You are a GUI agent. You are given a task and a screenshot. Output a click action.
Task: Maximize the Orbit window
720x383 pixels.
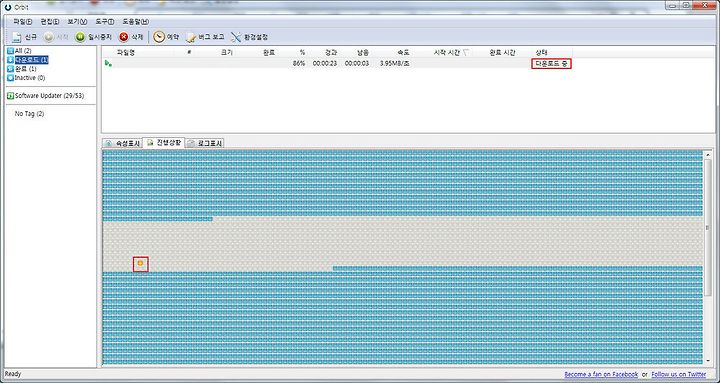(686, 6)
